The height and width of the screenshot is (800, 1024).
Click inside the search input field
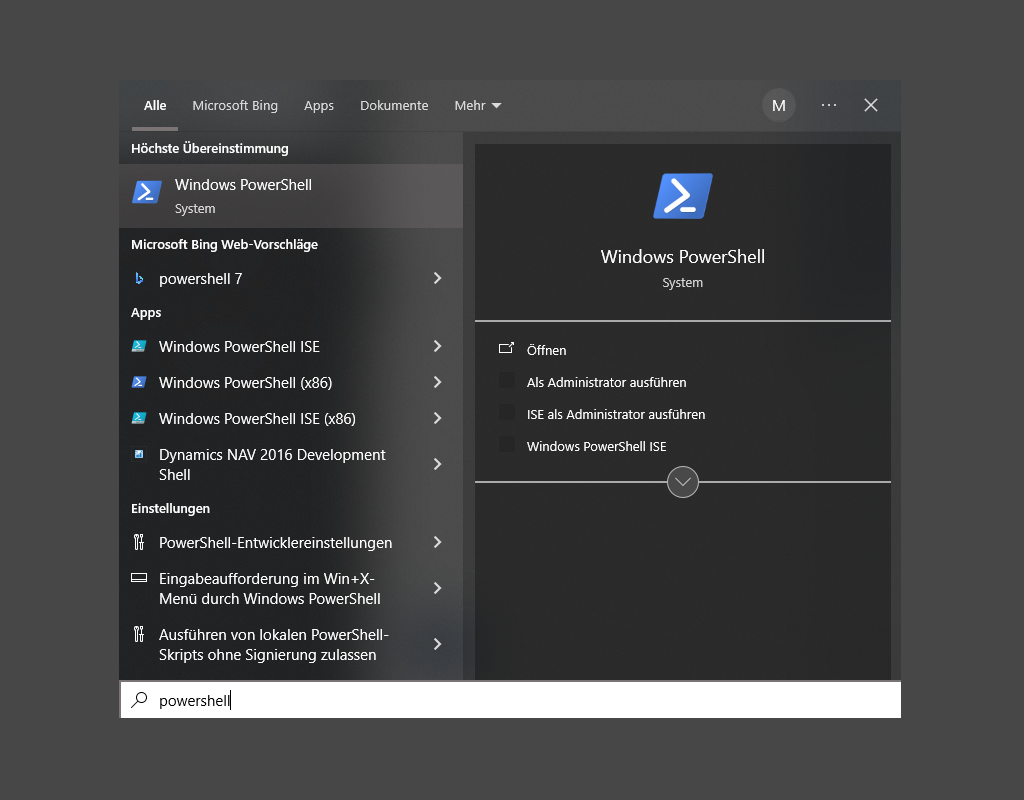300,699
